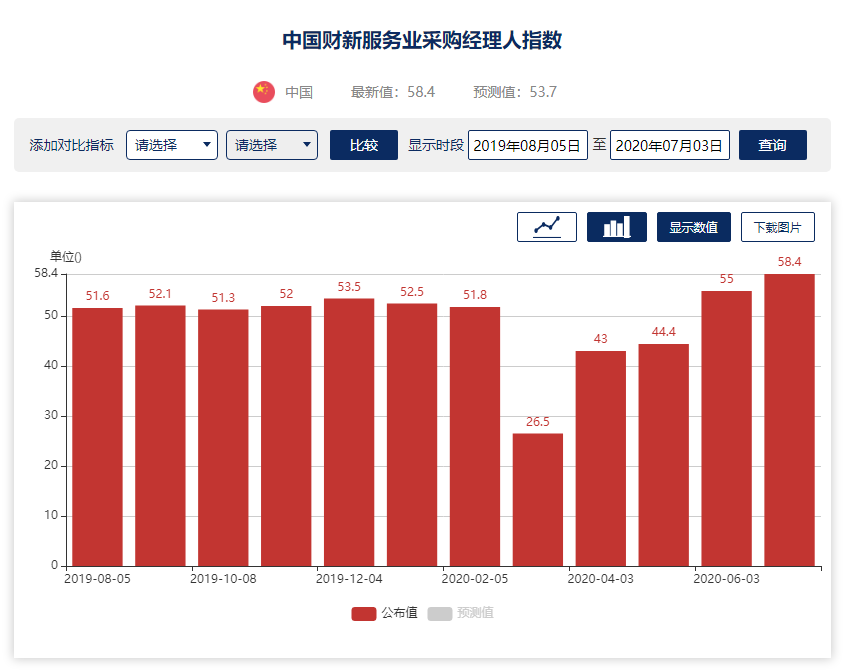
Task: Click the 单位() axis unit label
Action: pyautogui.click(x=66, y=257)
